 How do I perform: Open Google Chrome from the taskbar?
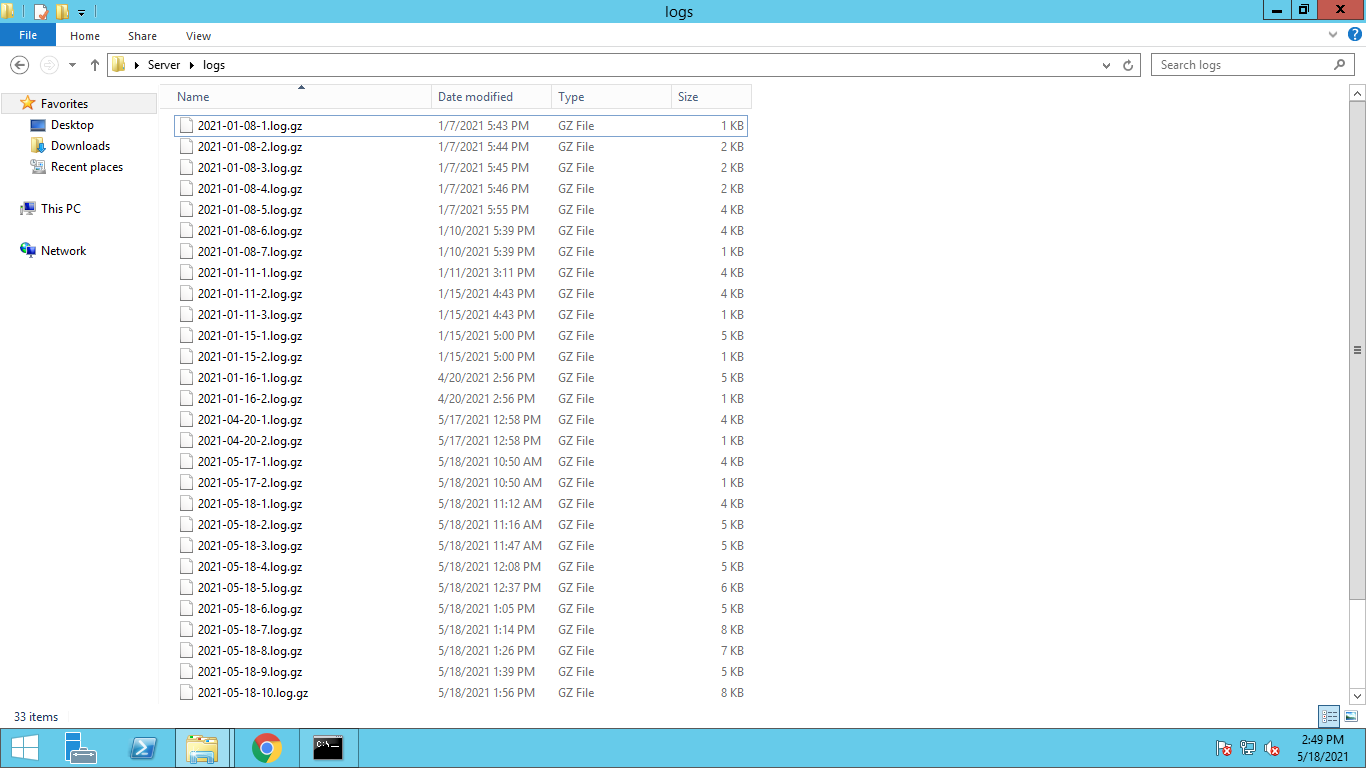coord(266,748)
